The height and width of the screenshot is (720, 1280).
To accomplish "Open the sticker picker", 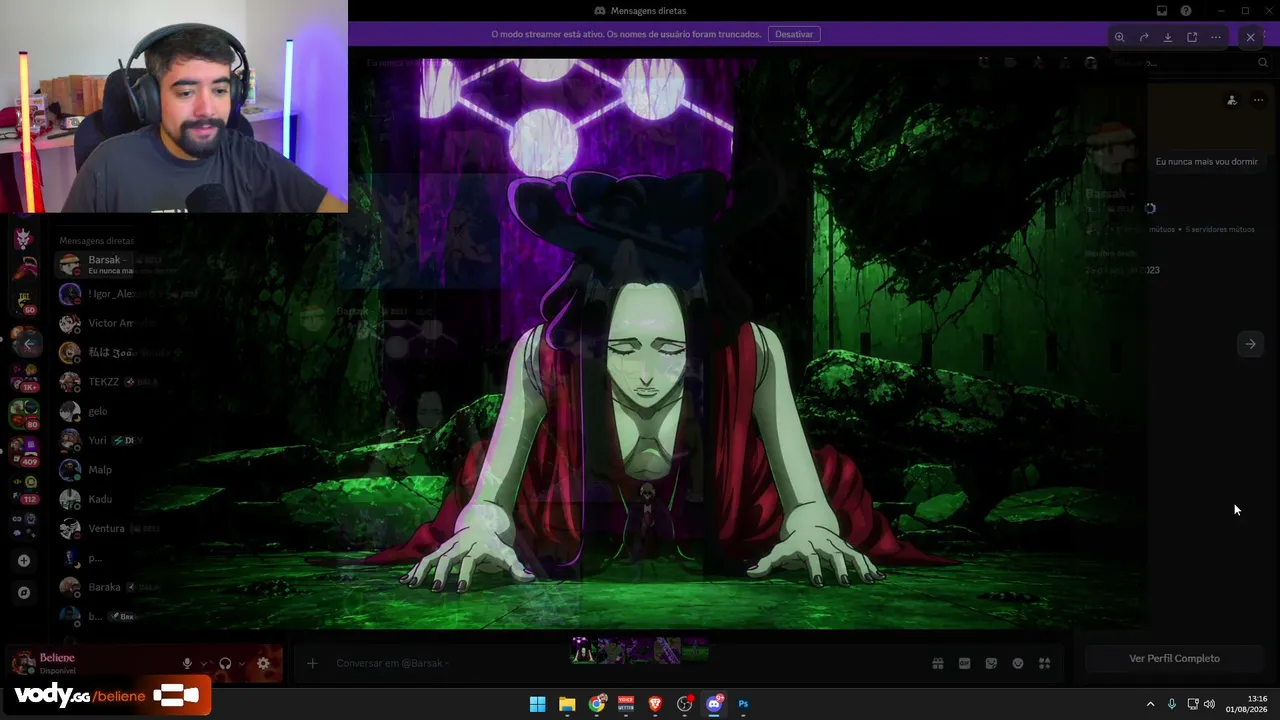I will pos(991,663).
